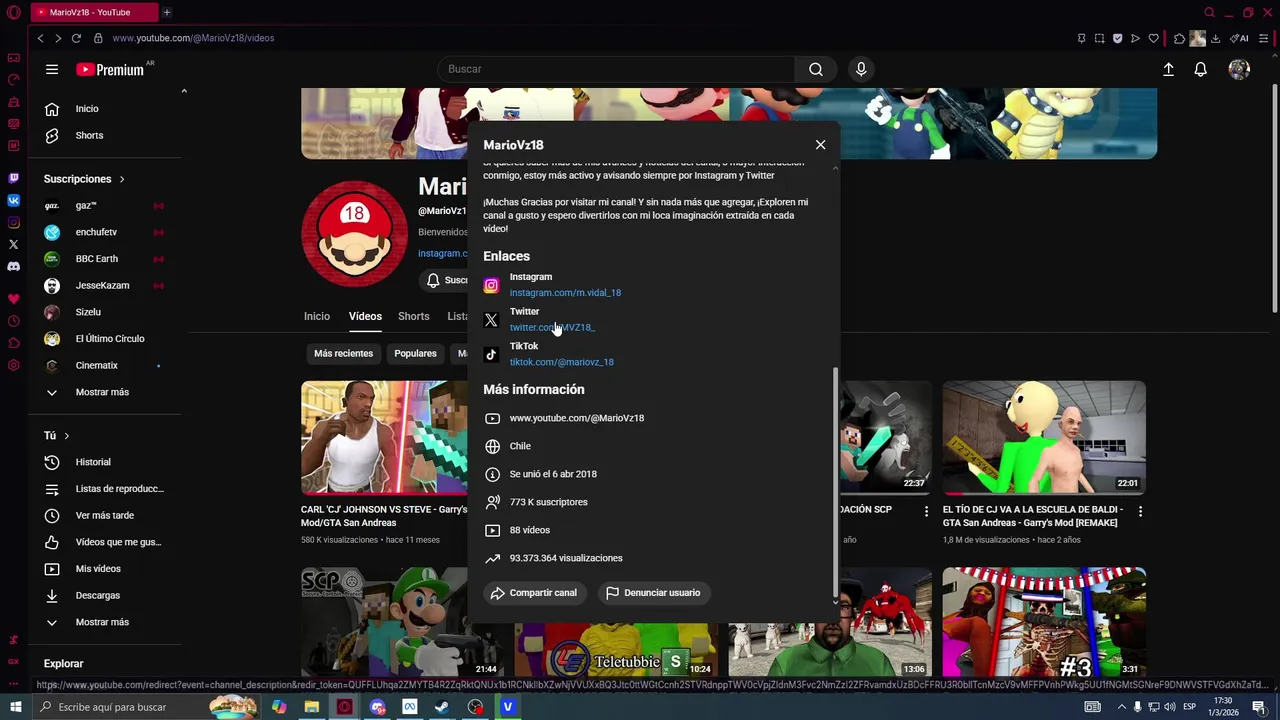Open the BBC Earth subscription
The width and height of the screenshot is (1280, 720).
tap(97, 259)
